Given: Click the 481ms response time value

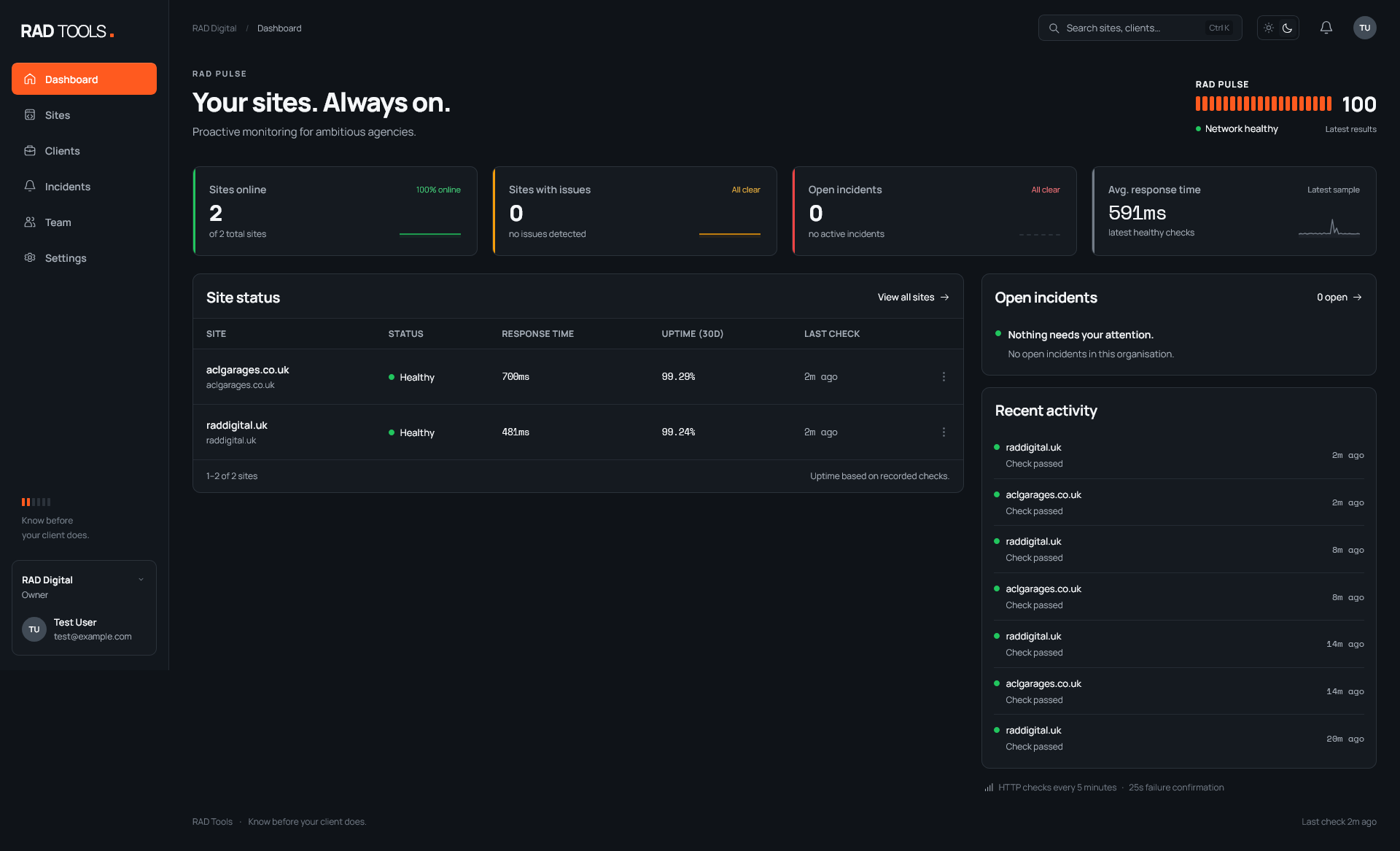Looking at the screenshot, I should [516, 432].
